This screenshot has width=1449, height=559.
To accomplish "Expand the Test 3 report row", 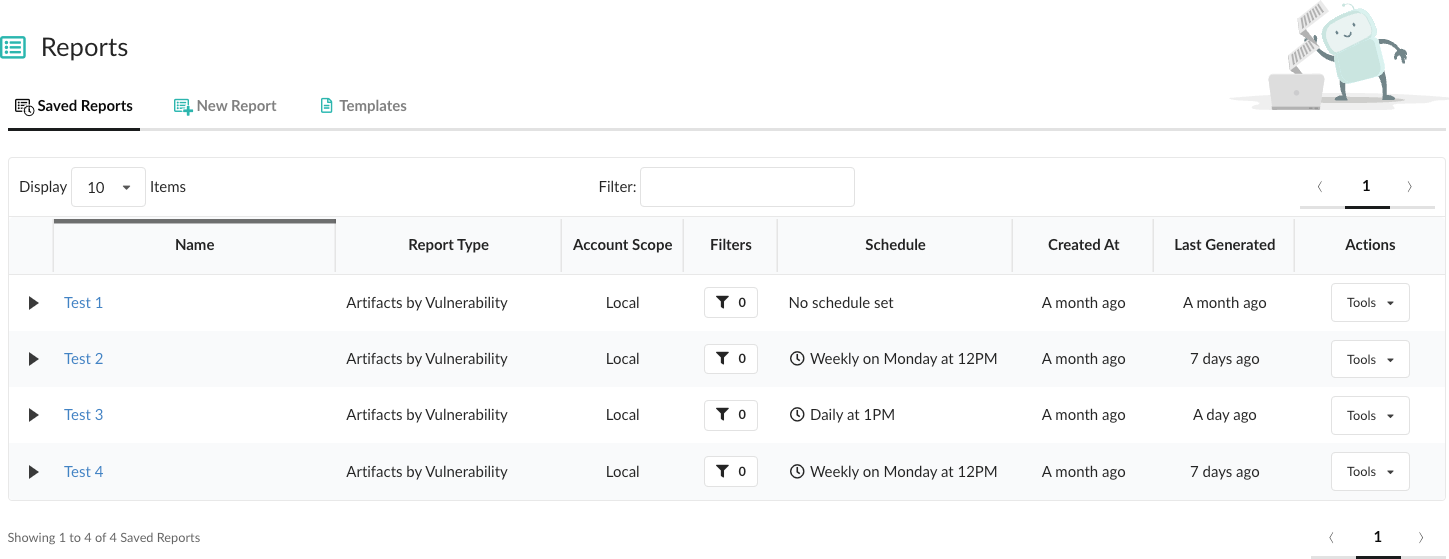I will (33, 415).
